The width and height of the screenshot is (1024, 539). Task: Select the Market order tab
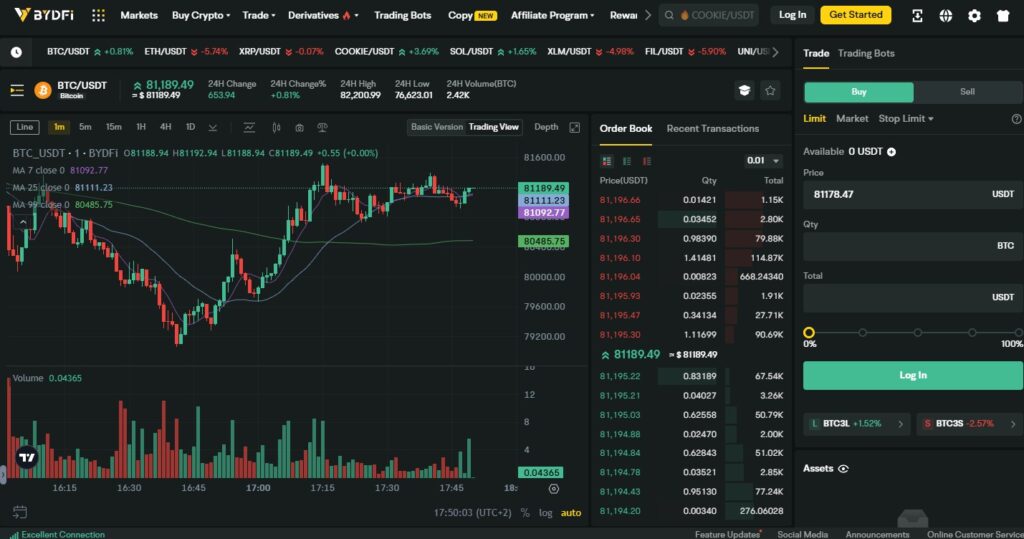tap(852, 119)
